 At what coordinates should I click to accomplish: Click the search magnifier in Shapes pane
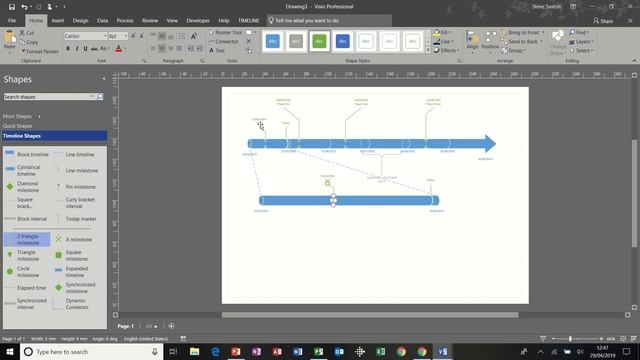pyautogui.click(x=100, y=97)
